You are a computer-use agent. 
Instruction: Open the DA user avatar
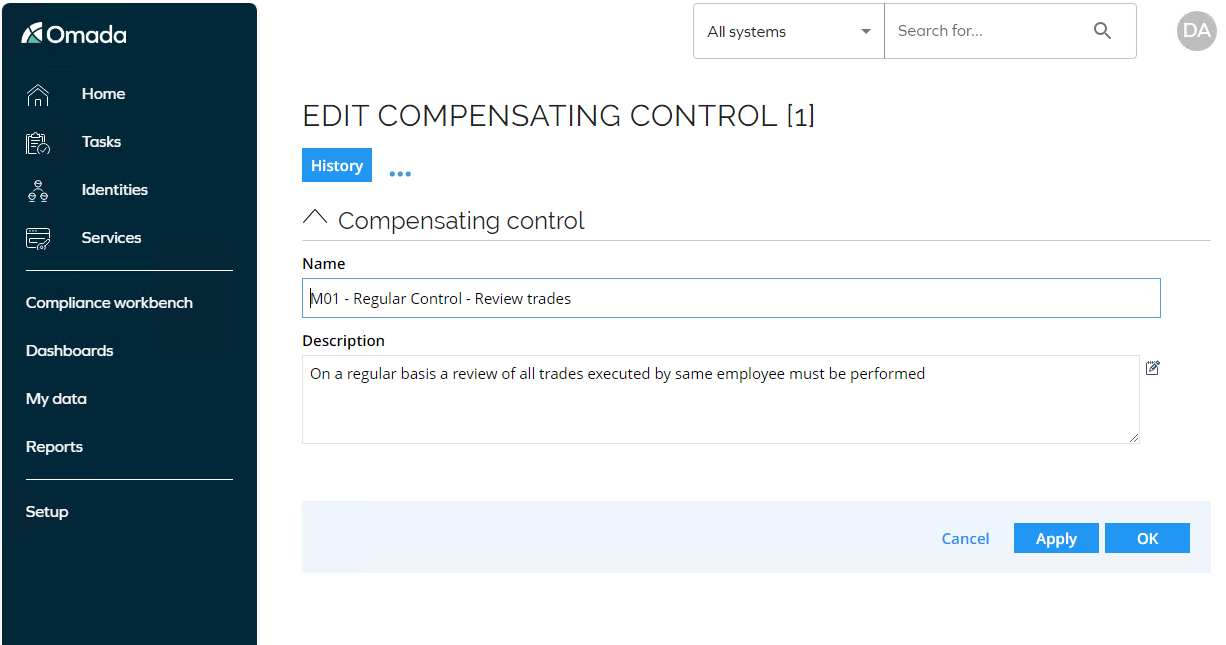pos(1196,31)
